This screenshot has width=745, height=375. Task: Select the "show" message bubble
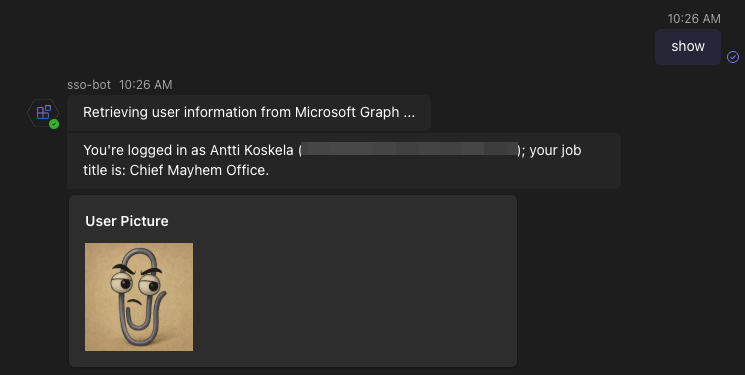click(688, 47)
